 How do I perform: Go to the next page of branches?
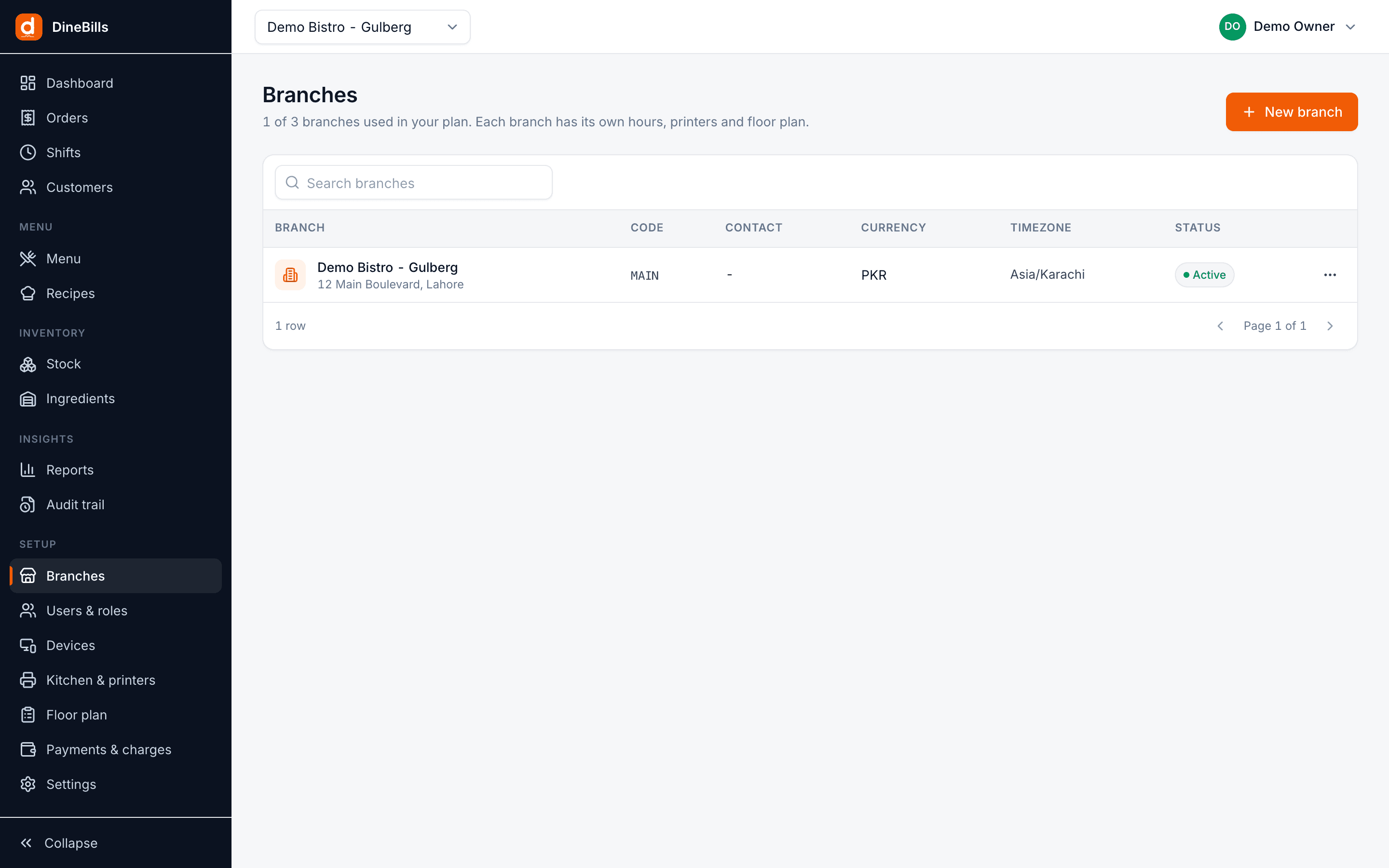(x=1330, y=326)
